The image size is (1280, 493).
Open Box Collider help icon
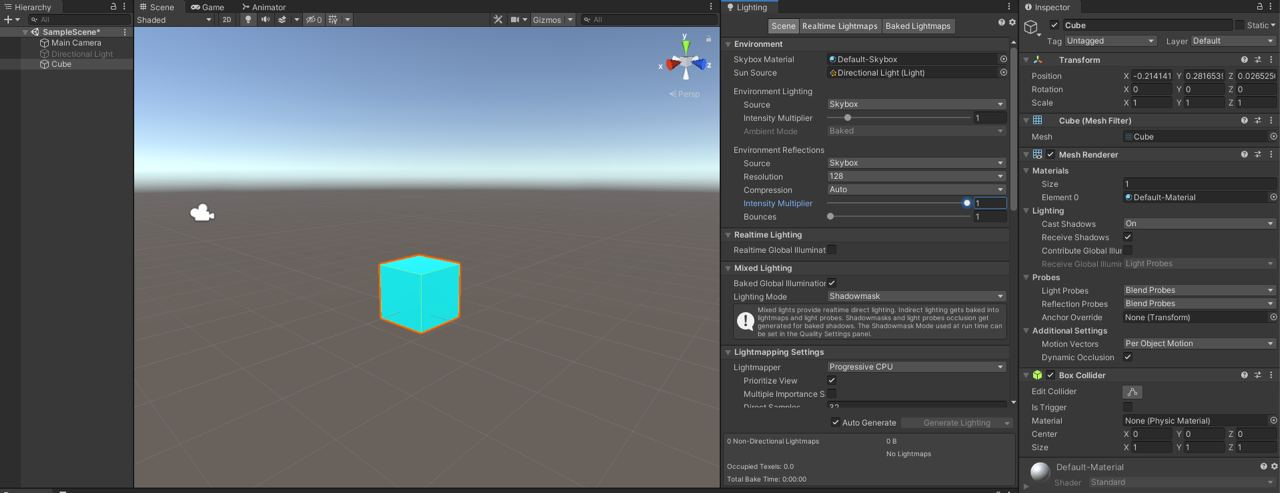pos(1244,375)
